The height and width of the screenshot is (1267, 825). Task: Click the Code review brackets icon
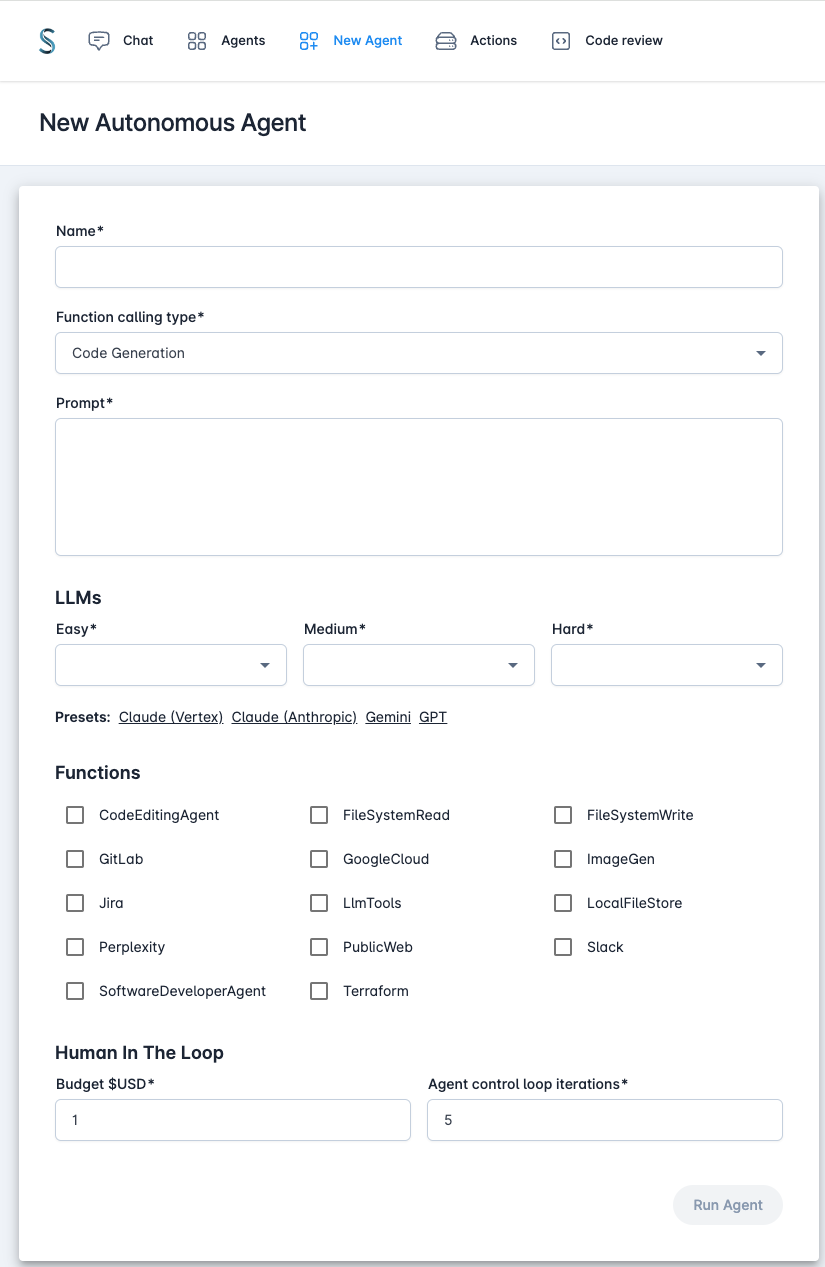[x=561, y=41]
